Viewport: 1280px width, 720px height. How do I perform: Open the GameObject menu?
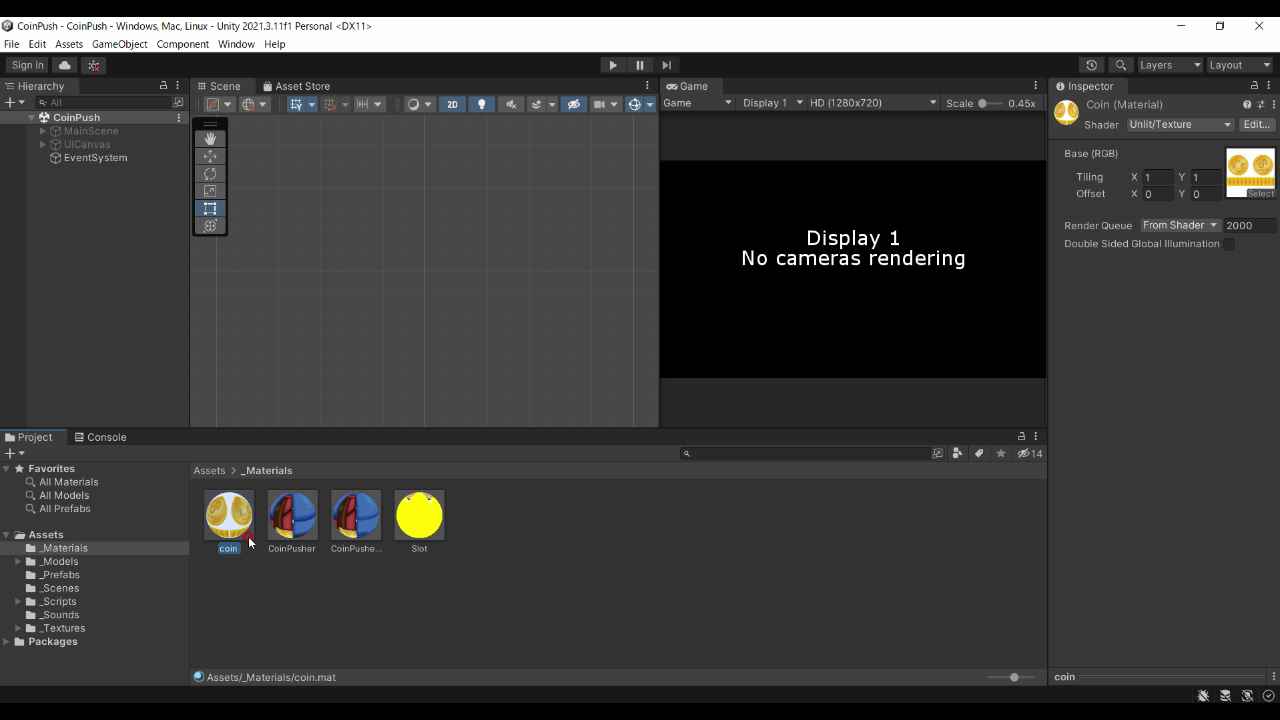coord(120,44)
